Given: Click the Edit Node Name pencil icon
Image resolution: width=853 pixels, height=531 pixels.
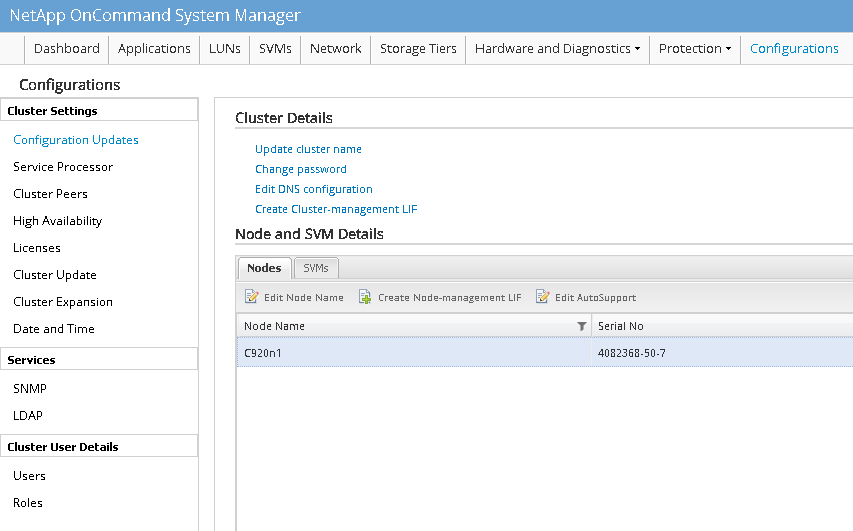Looking at the screenshot, I should pyautogui.click(x=251, y=297).
